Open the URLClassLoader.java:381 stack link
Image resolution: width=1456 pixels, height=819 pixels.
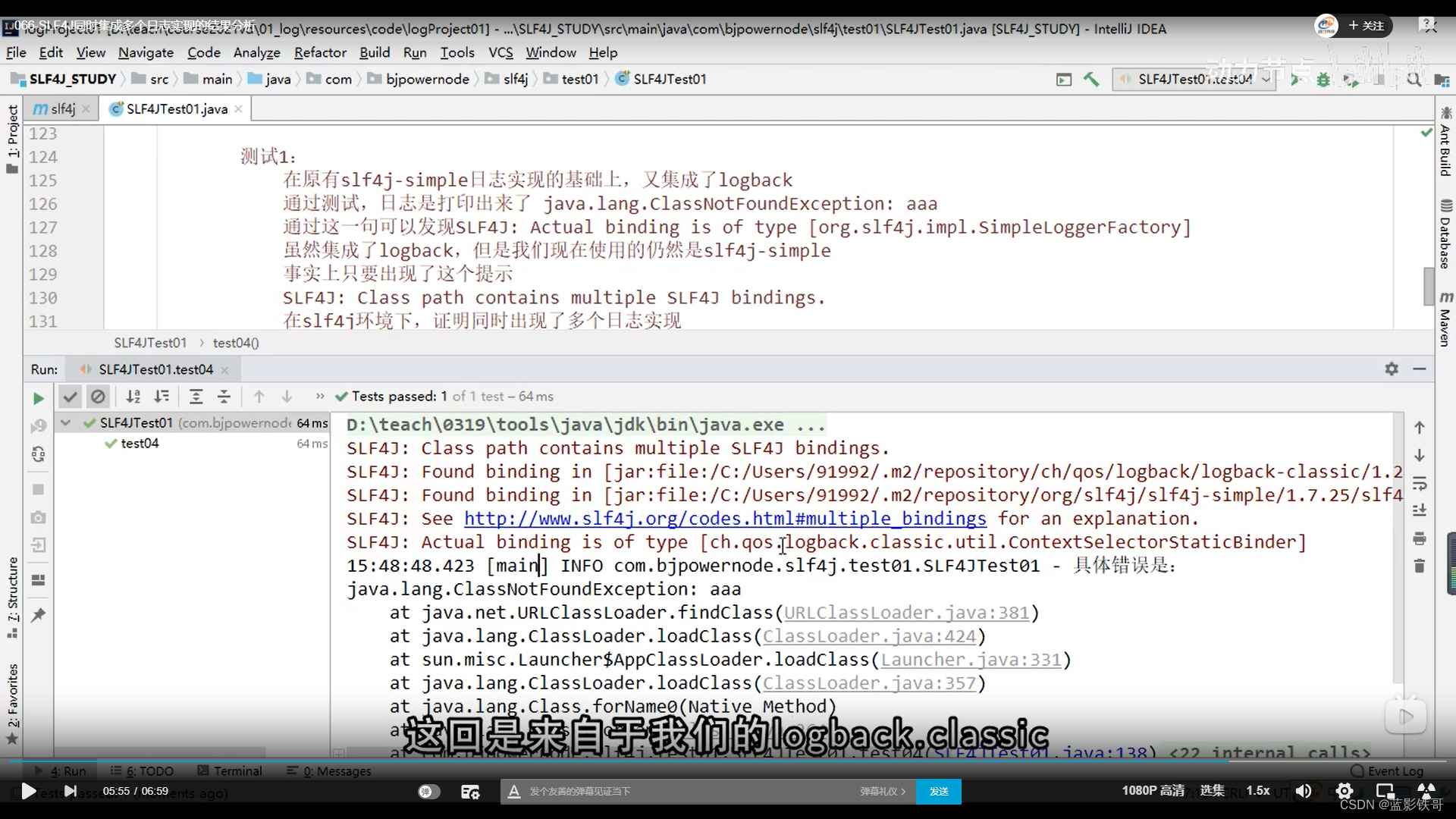point(906,613)
